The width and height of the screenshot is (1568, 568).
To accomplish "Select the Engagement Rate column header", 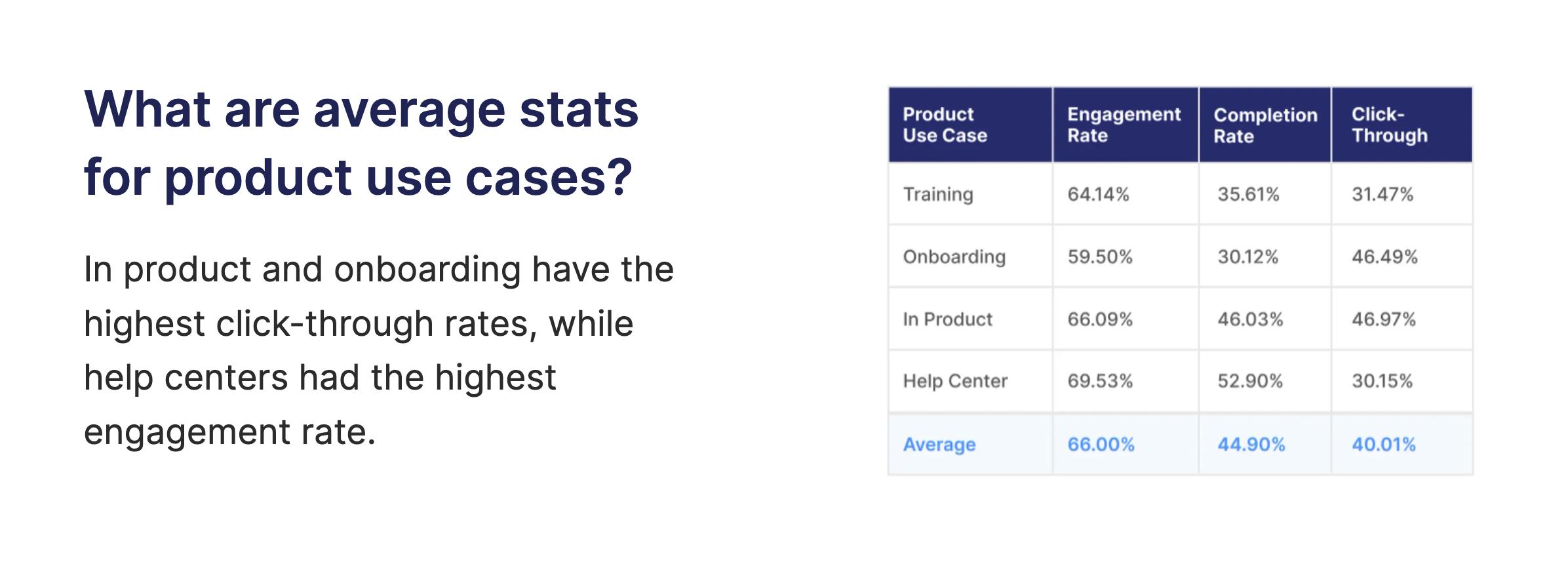I will point(1124,125).
